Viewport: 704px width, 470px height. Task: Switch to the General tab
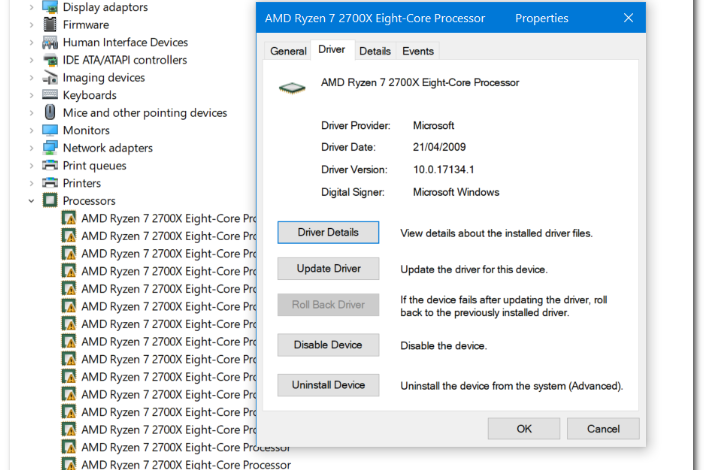tap(288, 51)
